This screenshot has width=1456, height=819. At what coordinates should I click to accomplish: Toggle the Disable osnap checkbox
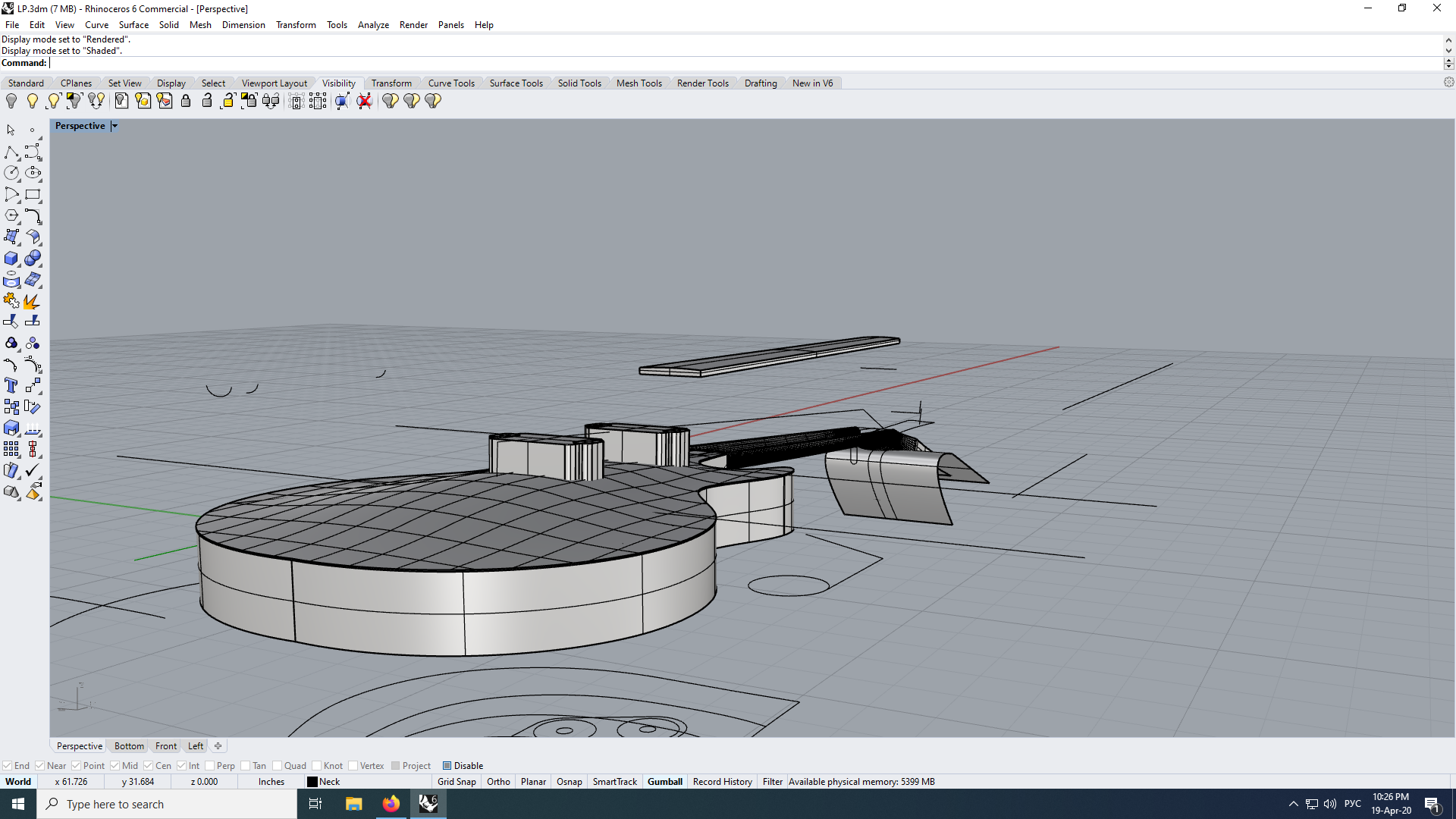point(447,766)
